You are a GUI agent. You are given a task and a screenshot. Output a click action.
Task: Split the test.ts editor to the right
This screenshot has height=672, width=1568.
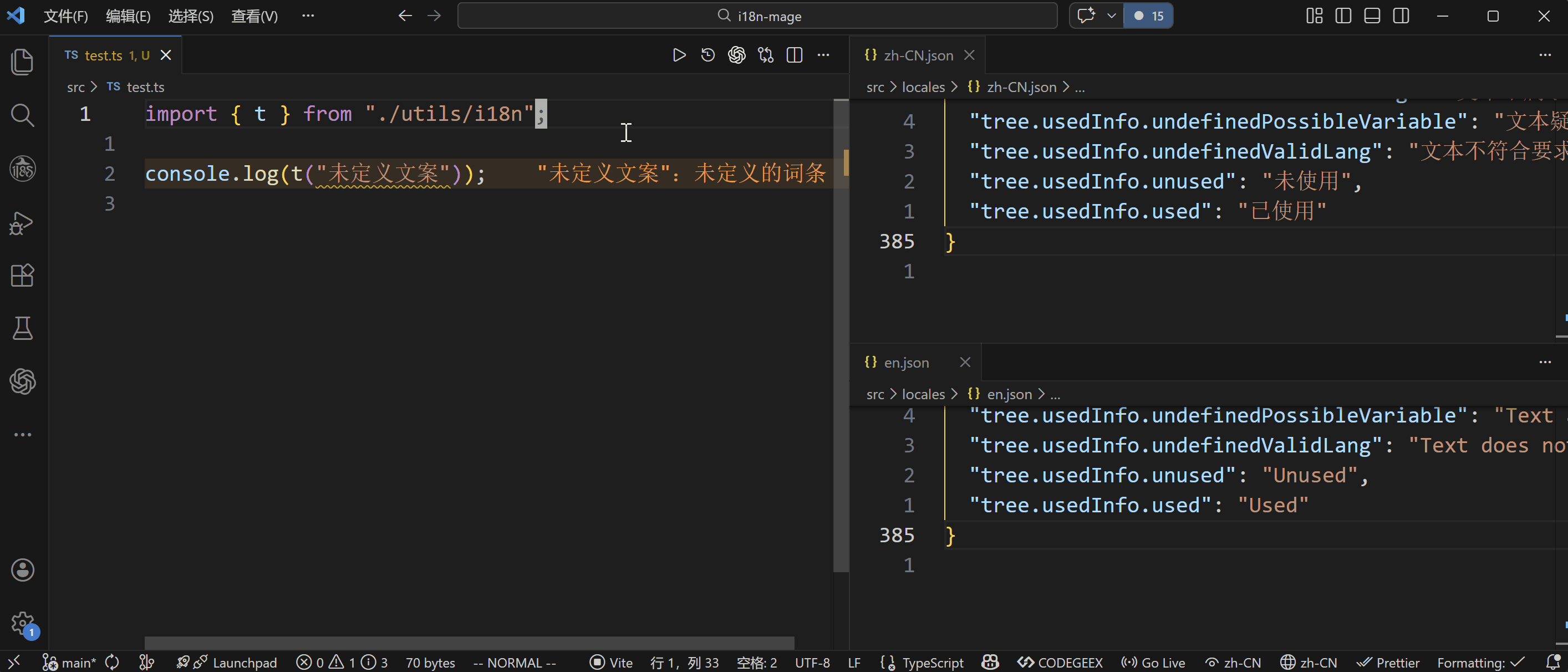795,55
